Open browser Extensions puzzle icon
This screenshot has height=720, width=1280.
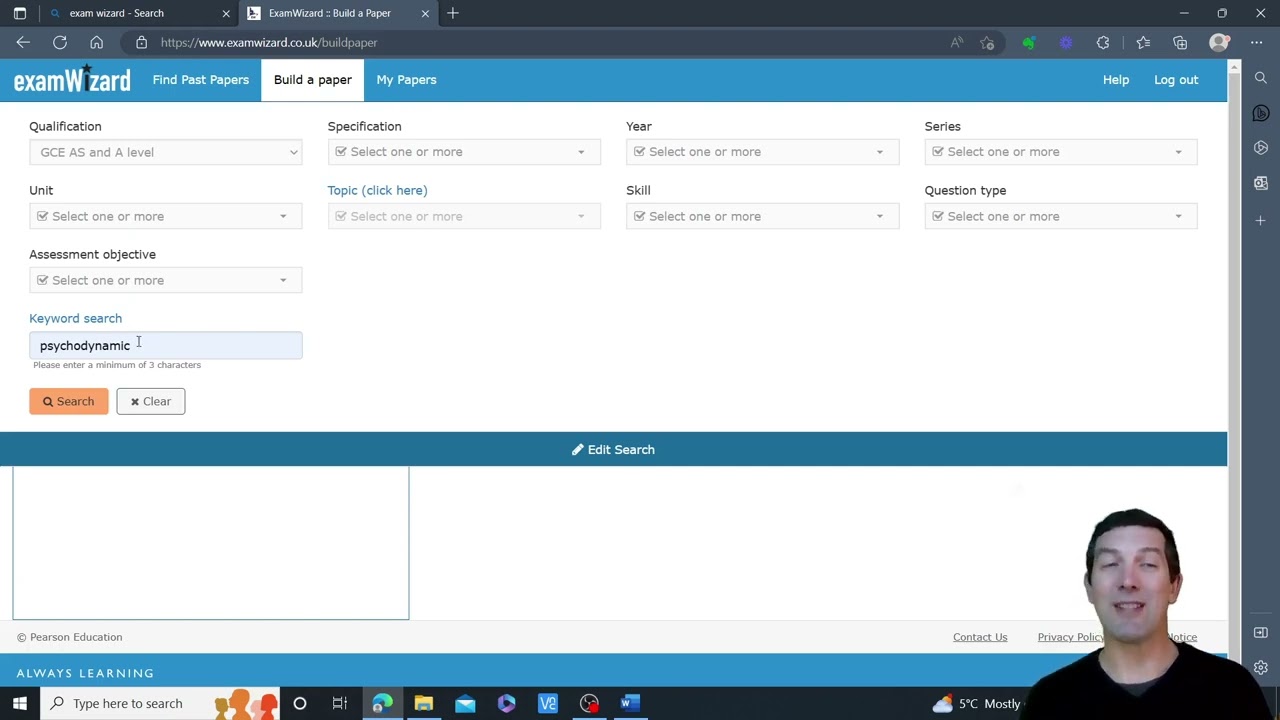point(1103,43)
